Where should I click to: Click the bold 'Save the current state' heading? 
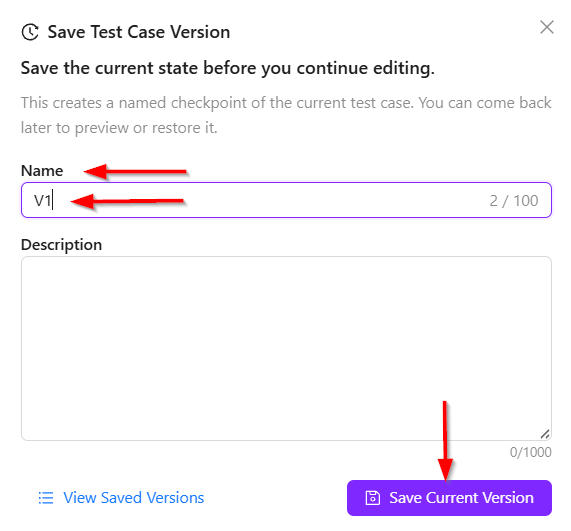[228, 68]
